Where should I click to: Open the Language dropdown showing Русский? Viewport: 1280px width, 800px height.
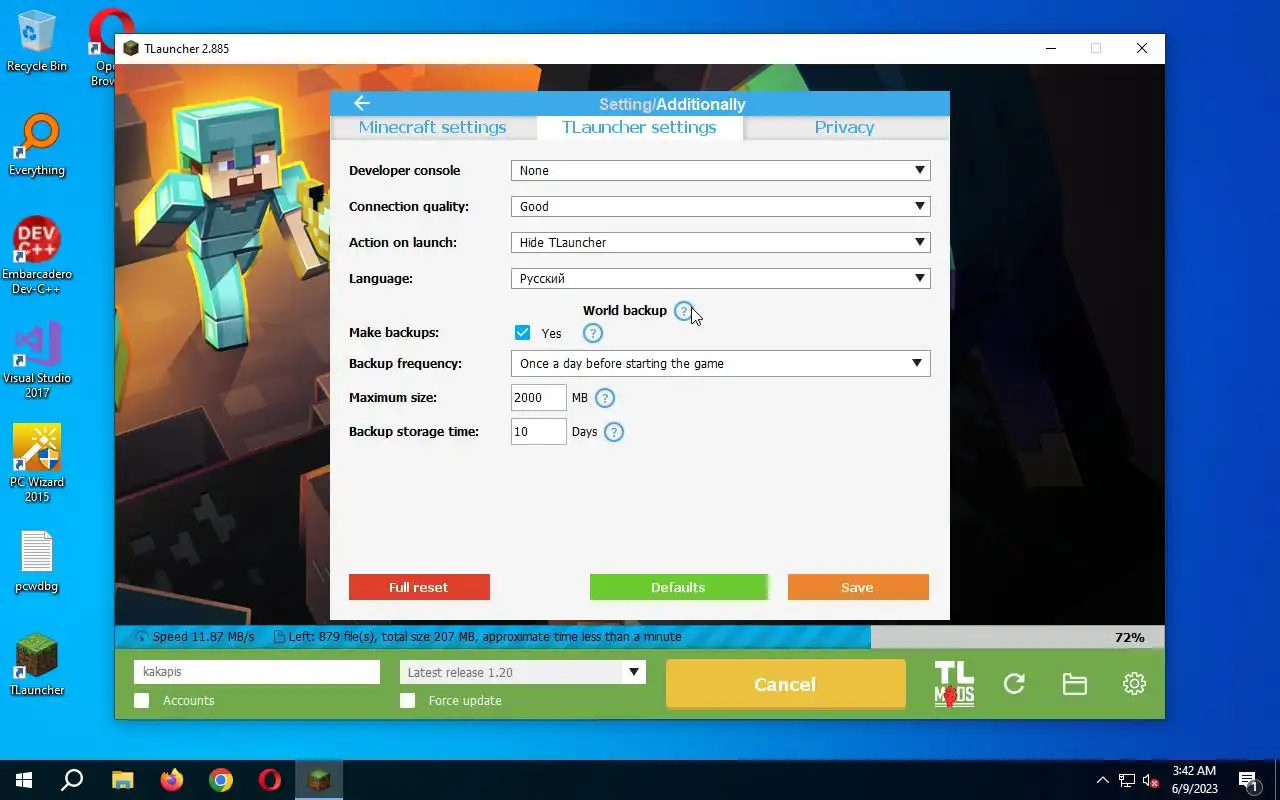721,279
